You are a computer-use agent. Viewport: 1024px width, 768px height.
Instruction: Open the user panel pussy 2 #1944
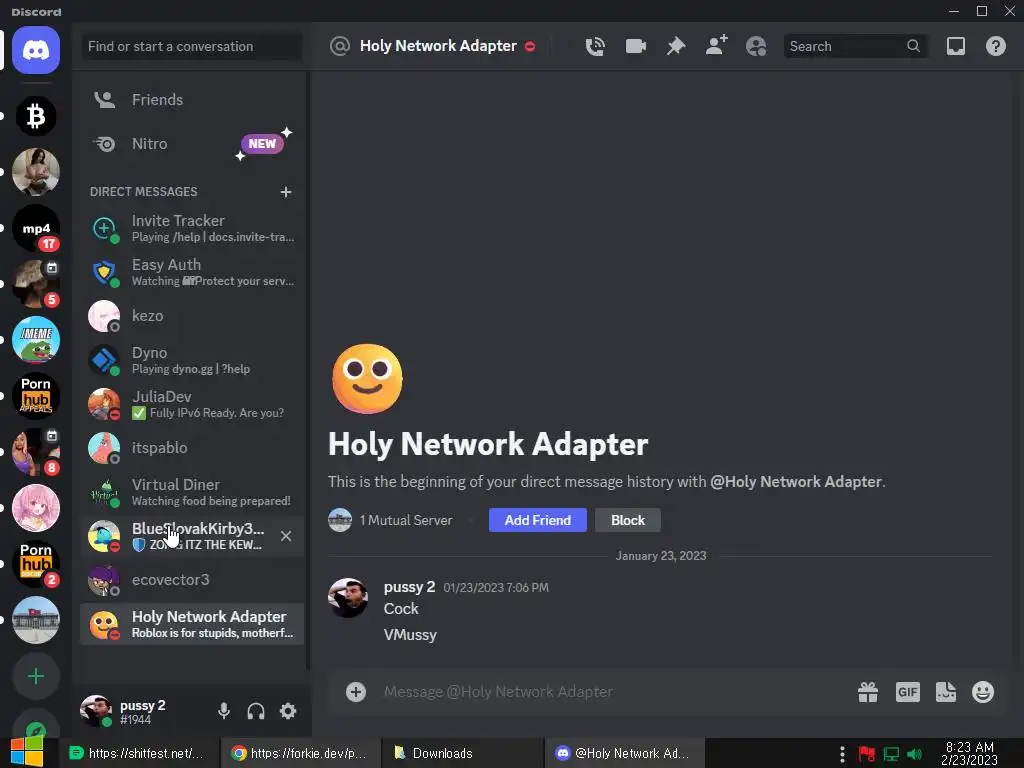tap(142, 712)
